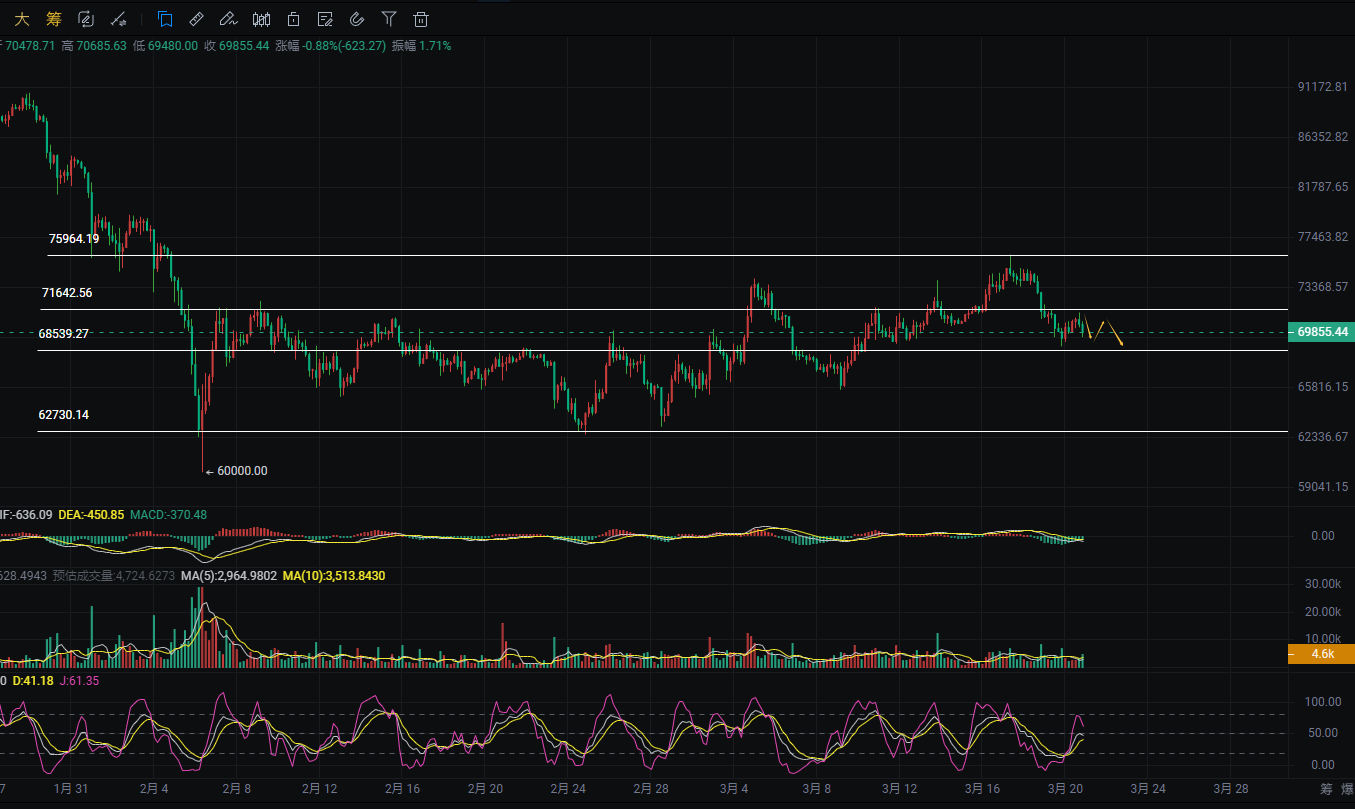Select the freehand pen drawing tool
Image resolution: width=1355 pixels, height=809 pixels.
point(229,18)
